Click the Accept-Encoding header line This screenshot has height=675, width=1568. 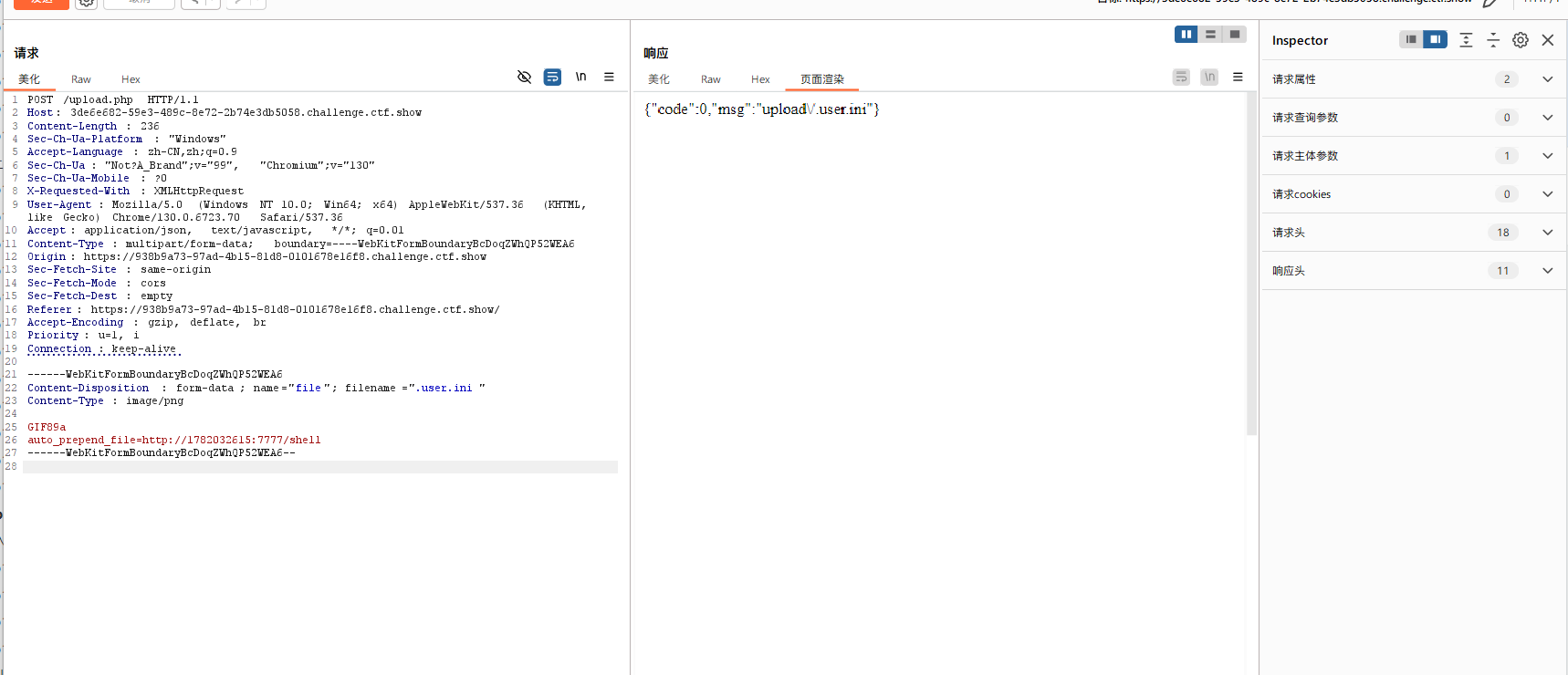[x=147, y=322]
